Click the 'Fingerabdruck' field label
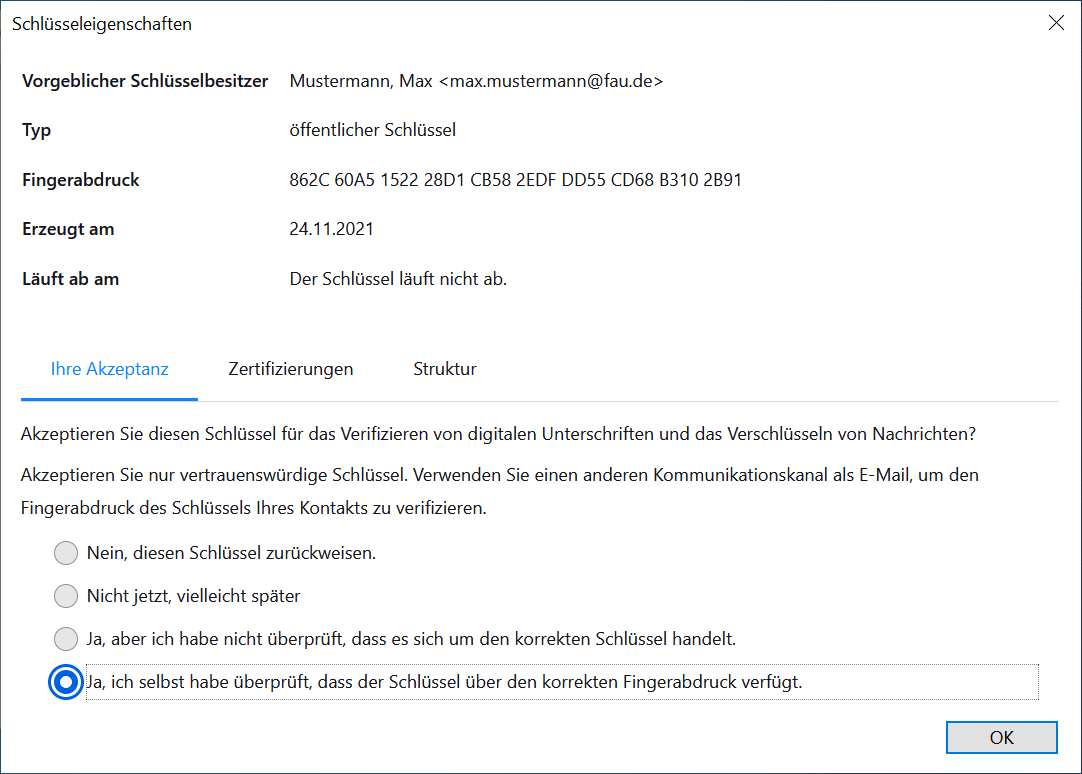The height and width of the screenshot is (774, 1082). click(x=81, y=181)
